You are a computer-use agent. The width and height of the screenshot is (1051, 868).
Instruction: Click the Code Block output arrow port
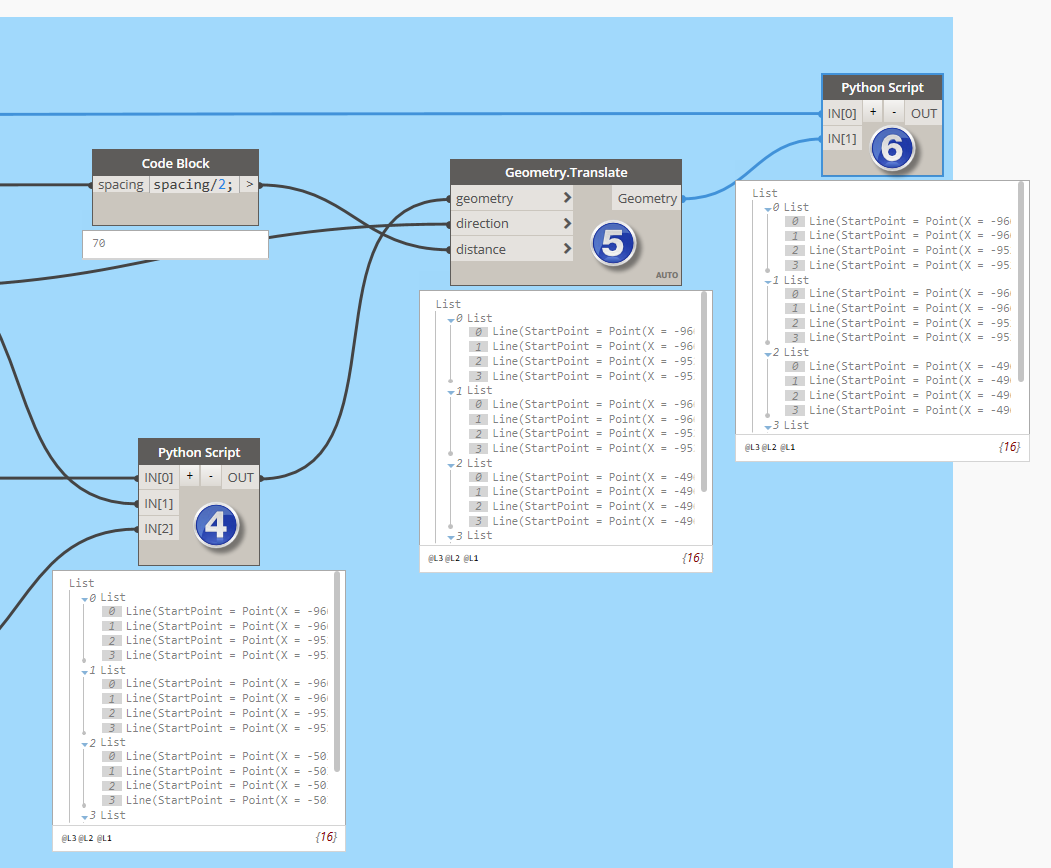point(249,184)
